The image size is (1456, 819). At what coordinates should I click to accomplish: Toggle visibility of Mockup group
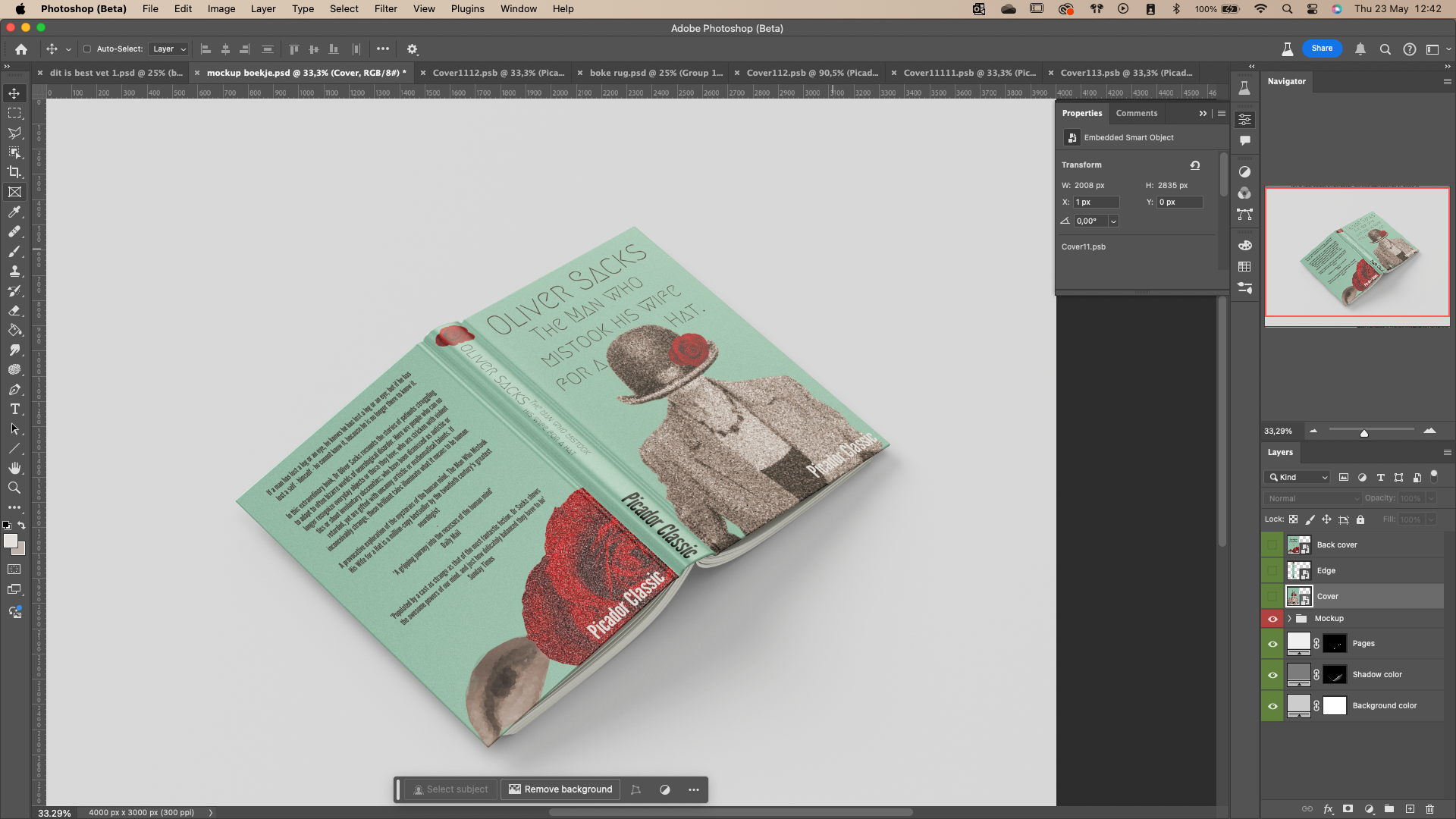1272,619
